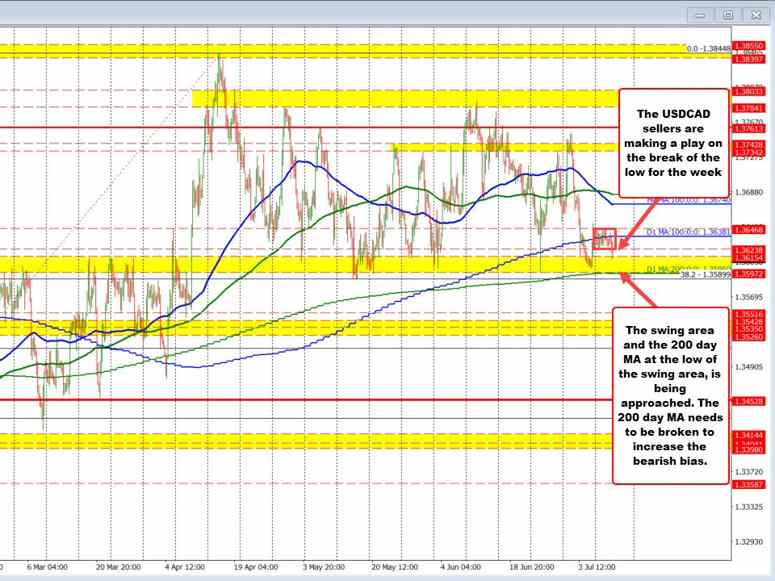Image resolution: width=775 pixels, height=581 pixels.
Task: Click the D1 MA 100 label reading 1.36381
Action: tap(689, 232)
